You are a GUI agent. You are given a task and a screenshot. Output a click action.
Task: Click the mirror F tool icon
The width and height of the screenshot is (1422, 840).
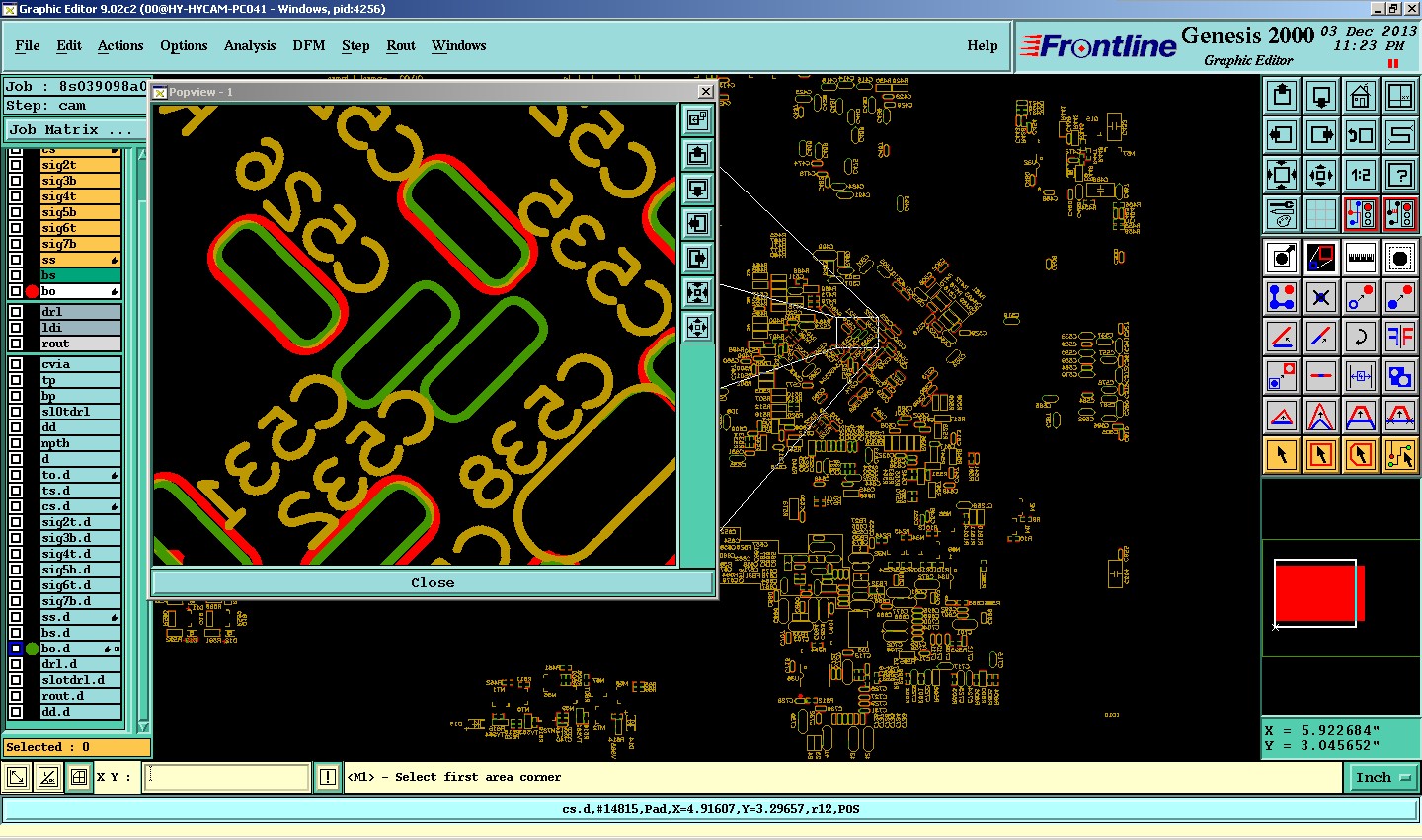pos(1400,337)
